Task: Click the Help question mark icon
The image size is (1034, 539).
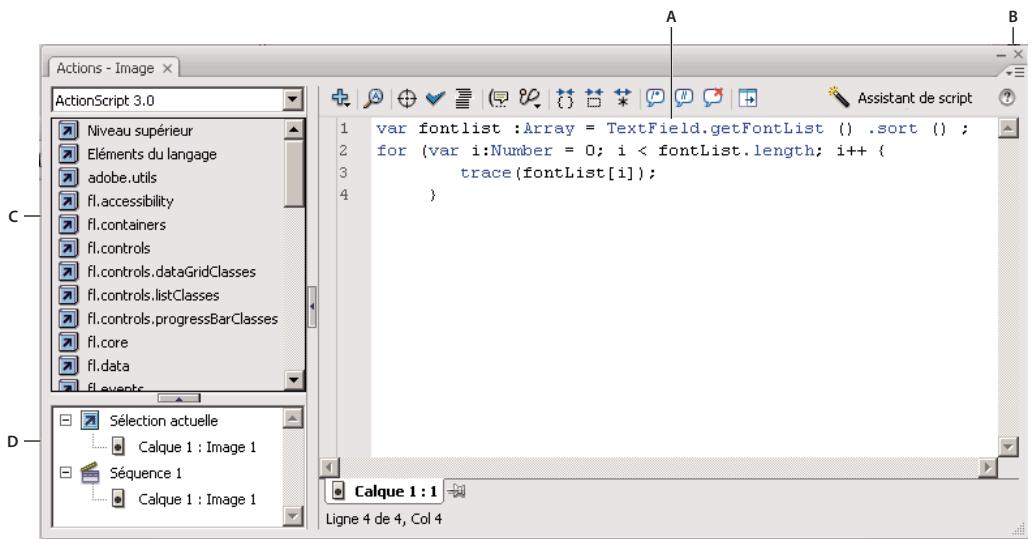Action: tap(1006, 98)
